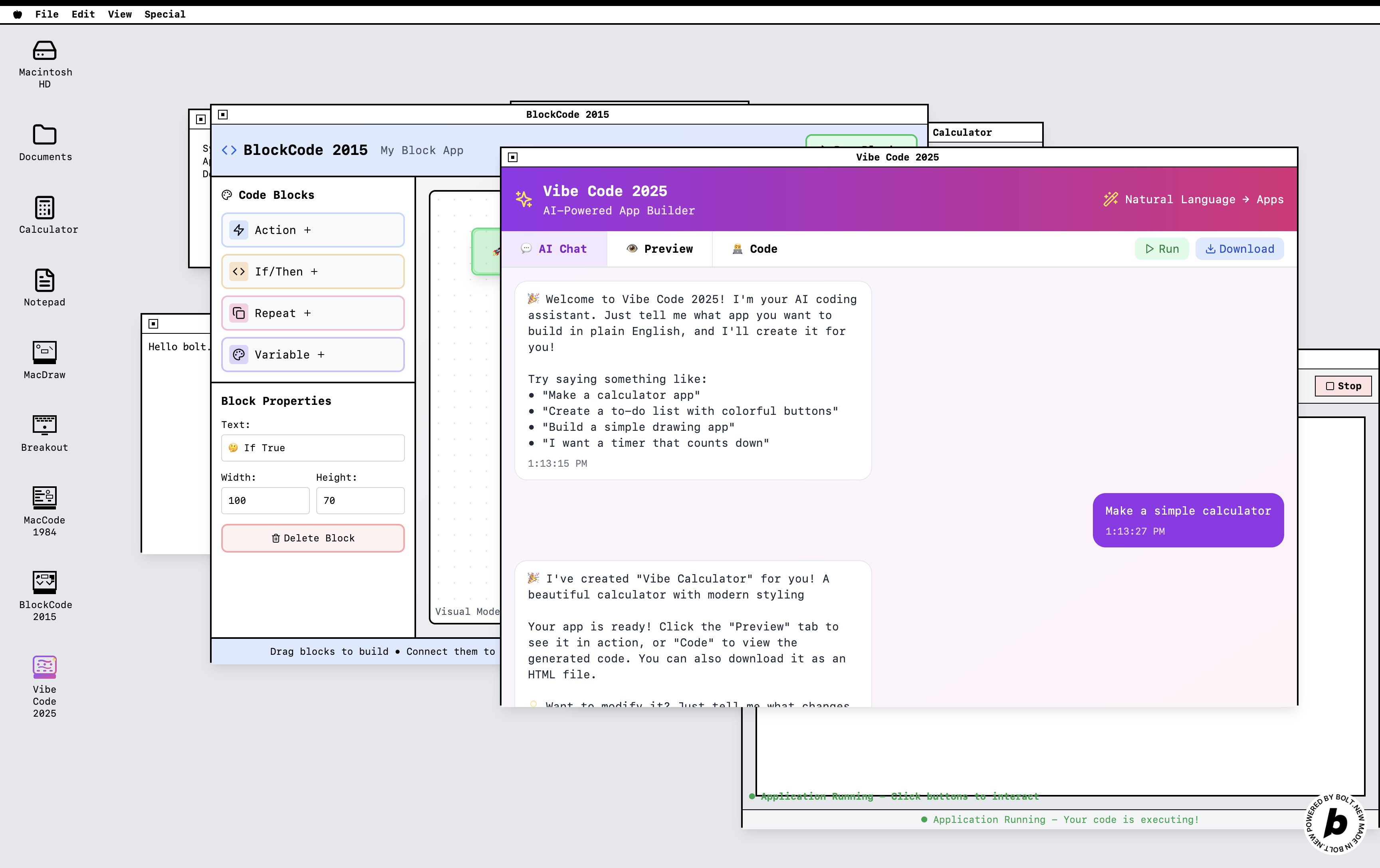Click the Run button
This screenshot has width=1380, height=868.
pyautogui.click(x=1162, y=249)
